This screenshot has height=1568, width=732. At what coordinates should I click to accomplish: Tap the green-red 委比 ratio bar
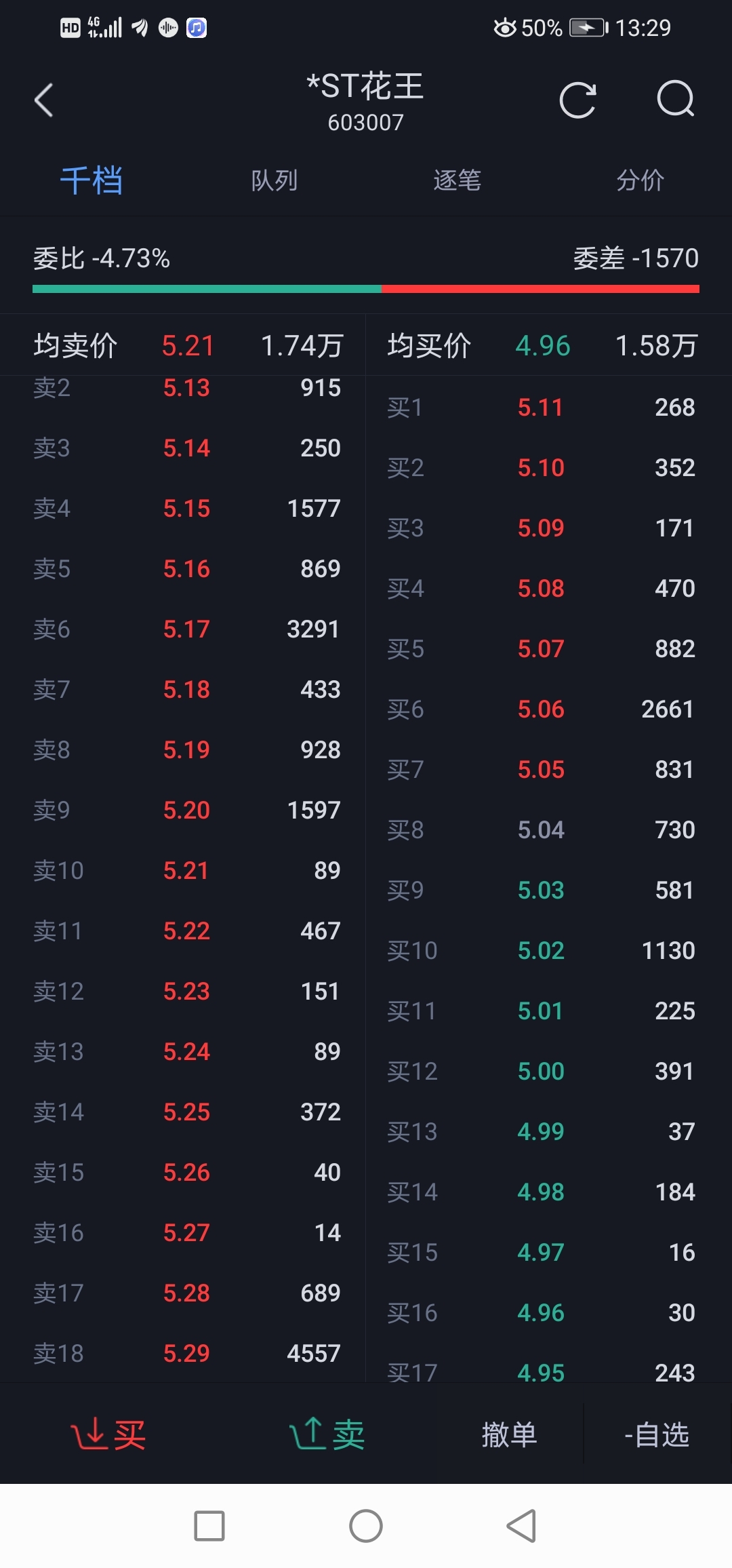[x=366, y=289]
